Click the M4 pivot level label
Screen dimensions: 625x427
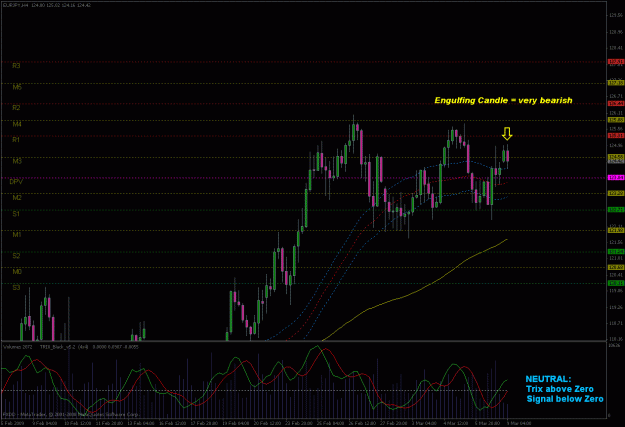click(x=17, y=124)
